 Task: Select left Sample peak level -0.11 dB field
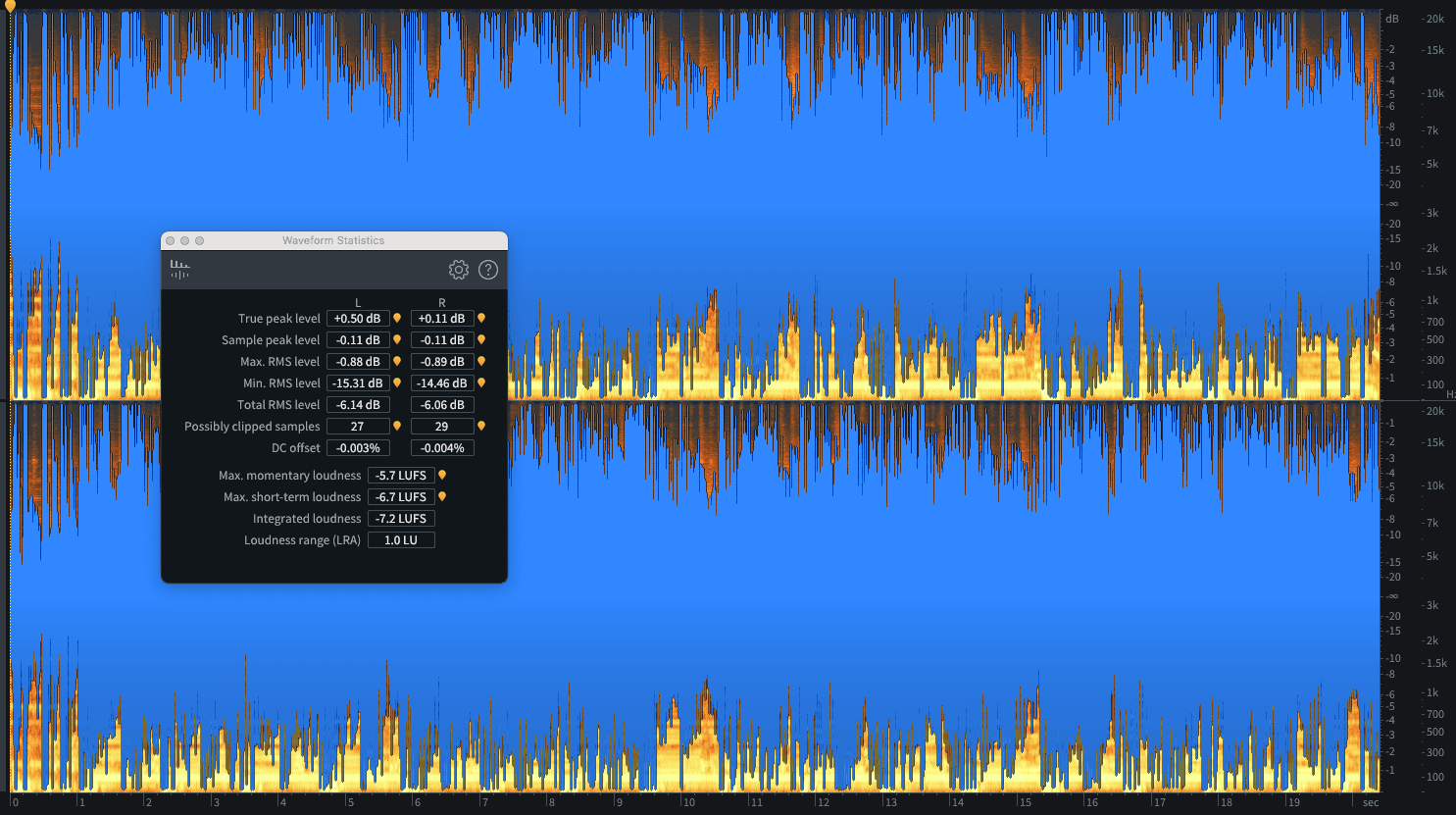(358, 340)
